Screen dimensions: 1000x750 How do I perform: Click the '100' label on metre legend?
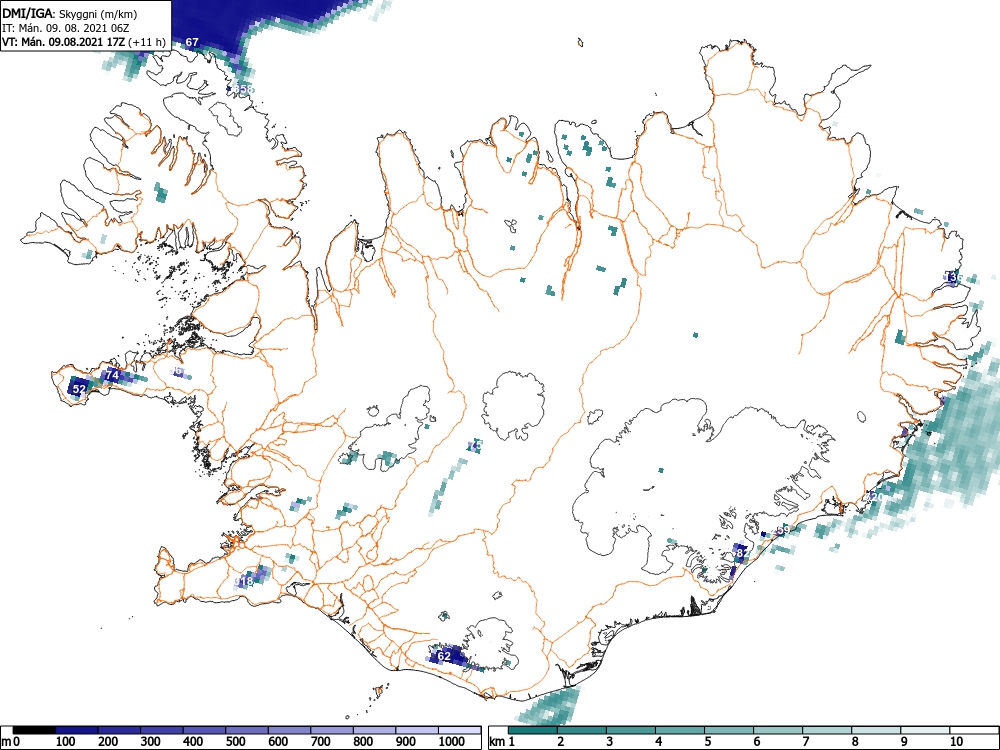66,741
